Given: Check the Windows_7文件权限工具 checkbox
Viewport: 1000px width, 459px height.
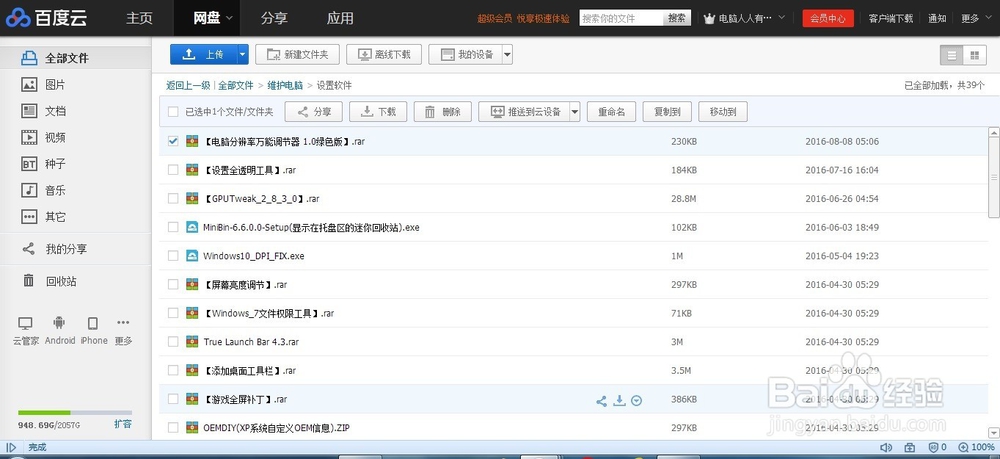Looking at the screenshot, I should click(x=173, y=313).
